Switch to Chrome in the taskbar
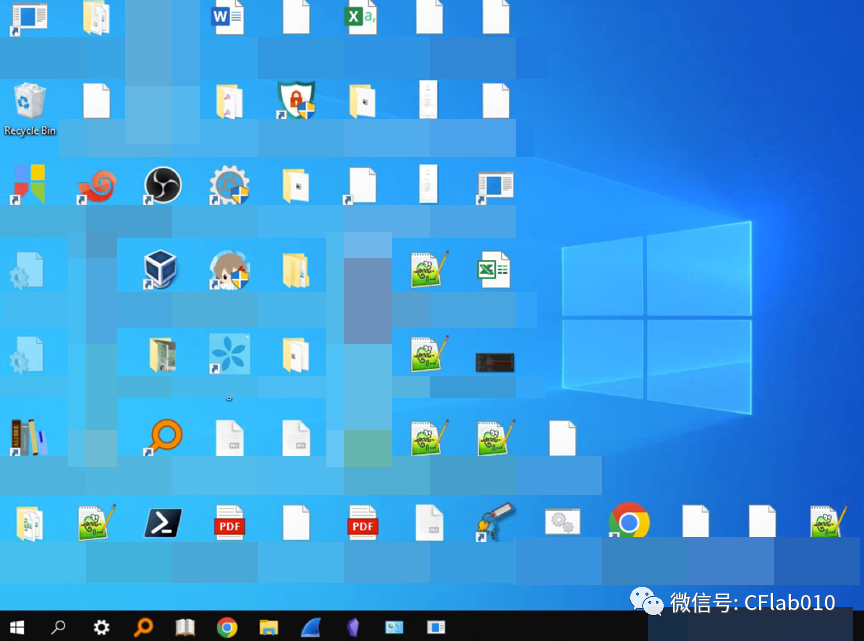Image resolution: width=864 pixels, height=641 pixels. pyautogui.click(x=227, y=627)
